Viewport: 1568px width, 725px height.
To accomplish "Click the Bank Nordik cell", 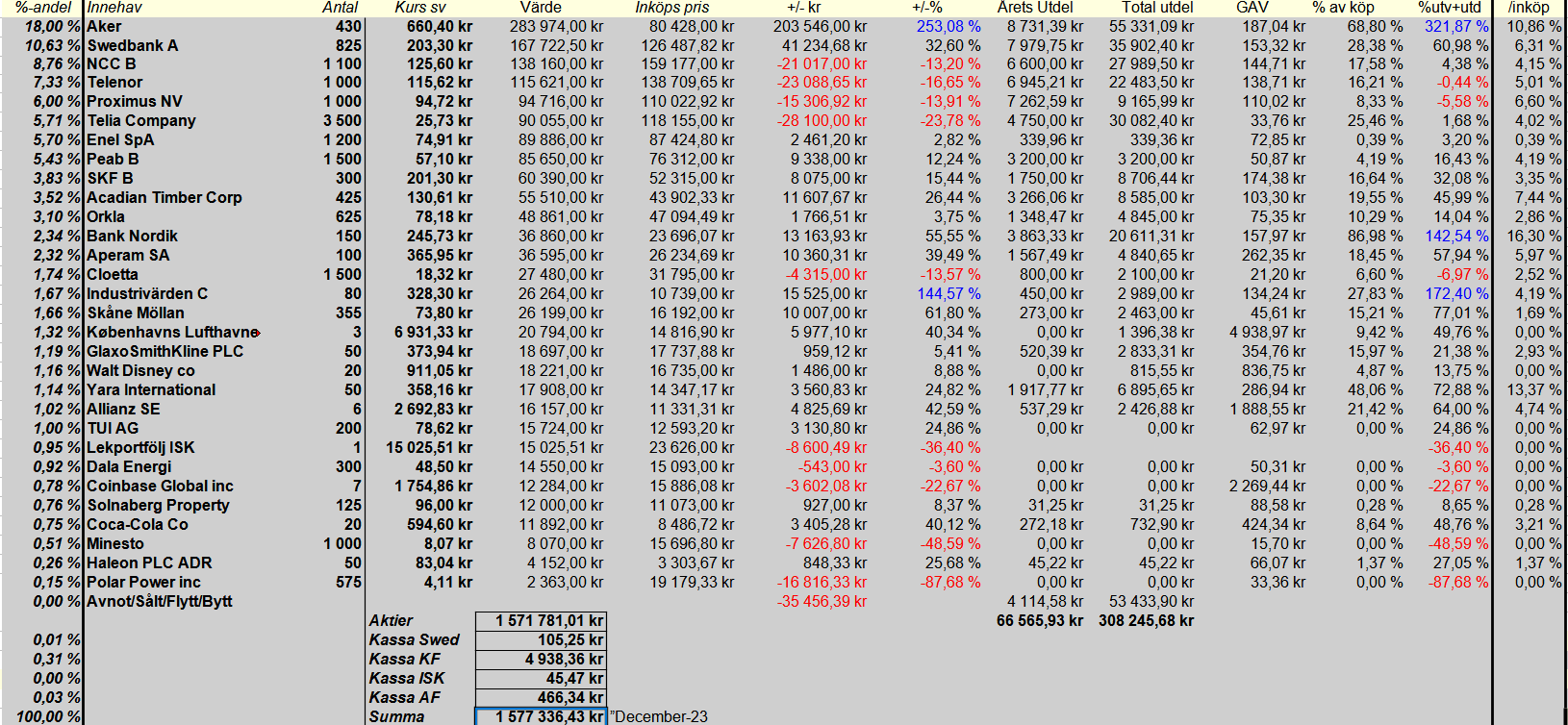I will click(x=132, y=237).
